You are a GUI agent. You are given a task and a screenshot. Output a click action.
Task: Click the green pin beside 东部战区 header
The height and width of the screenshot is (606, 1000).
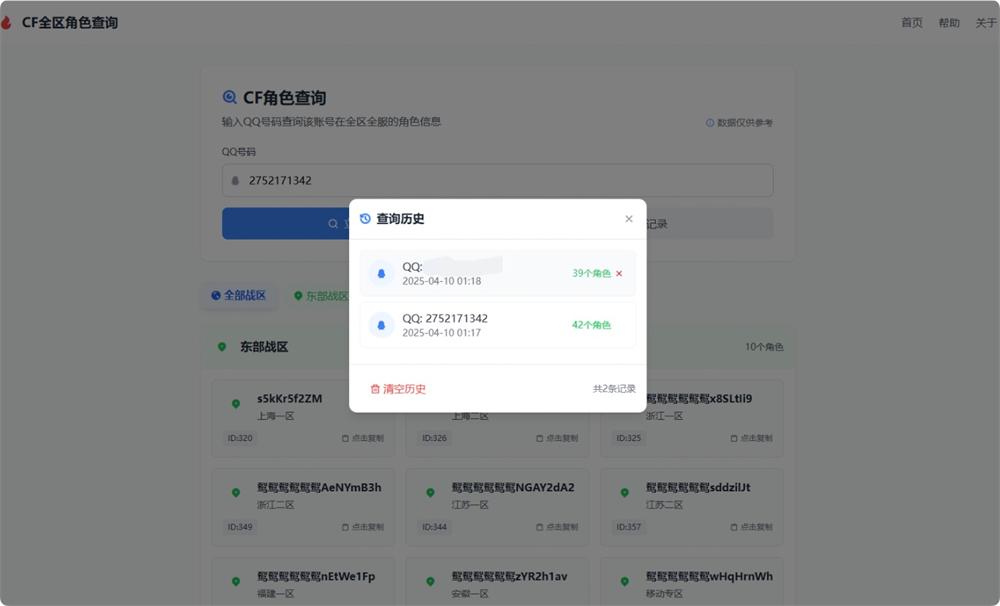pos(222,347)
